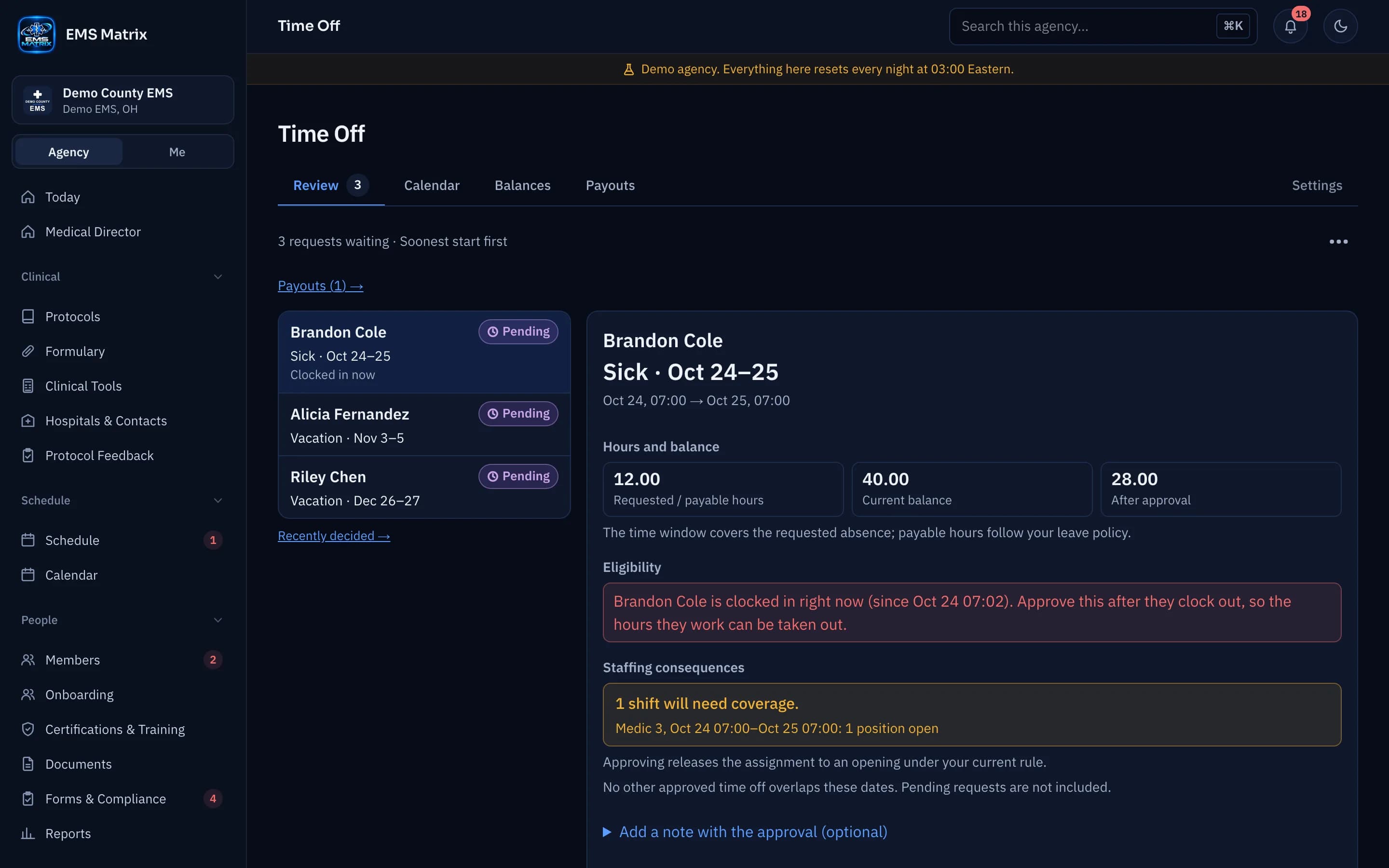Switch to the Payouts tab
1389x868 pixels.
tap(610, 186)
